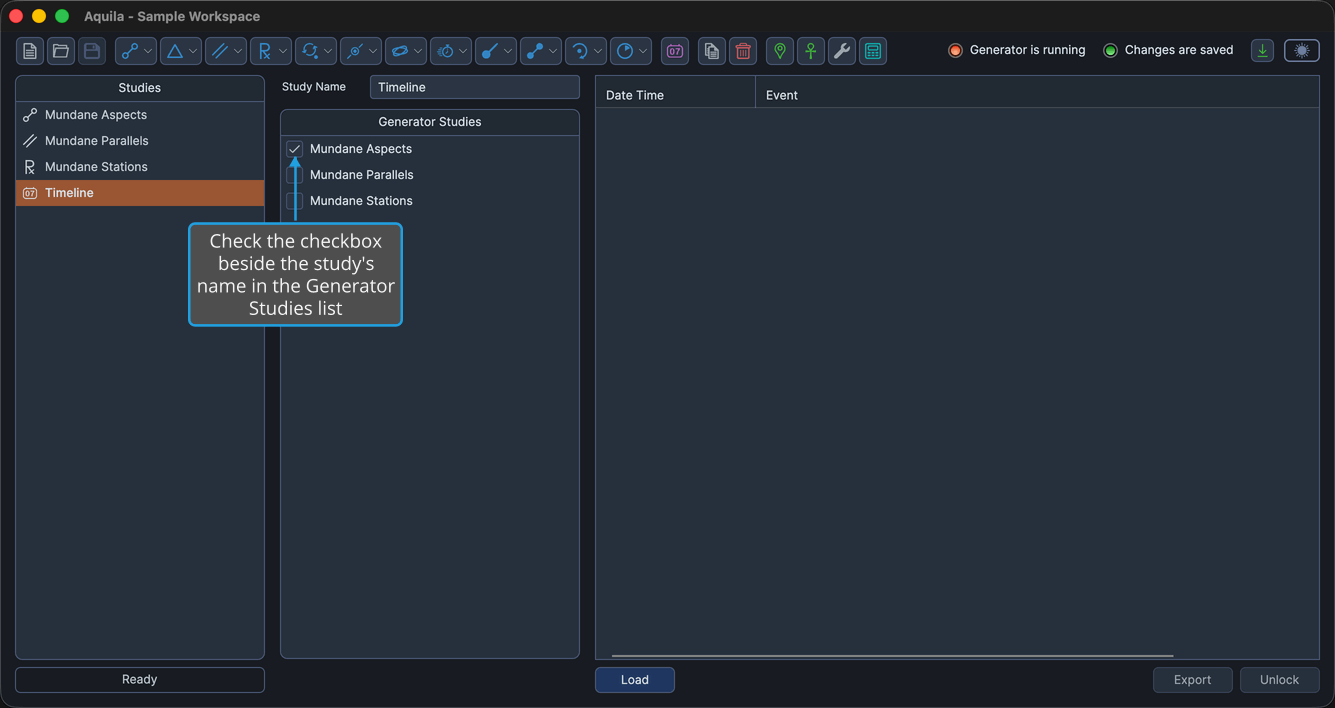
Task: Click the green ankh icon
Action: [x=811, y=51]
